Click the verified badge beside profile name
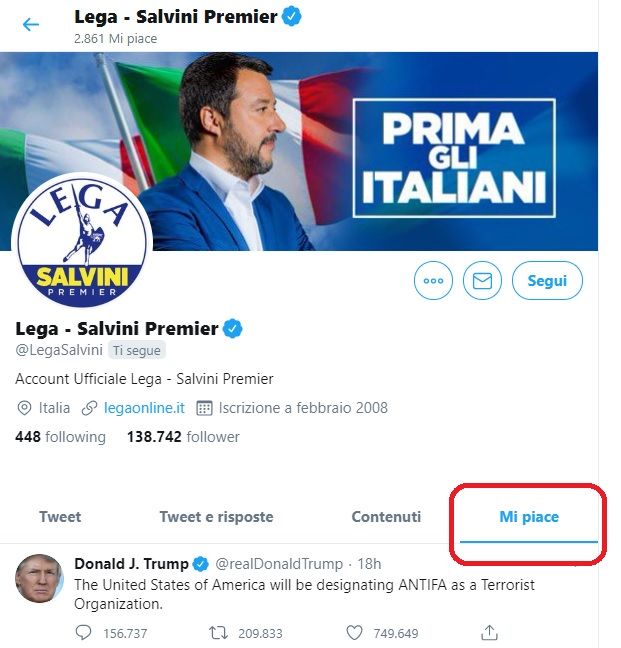The height and width of the screenshot is (648, 621). [233, 328]
